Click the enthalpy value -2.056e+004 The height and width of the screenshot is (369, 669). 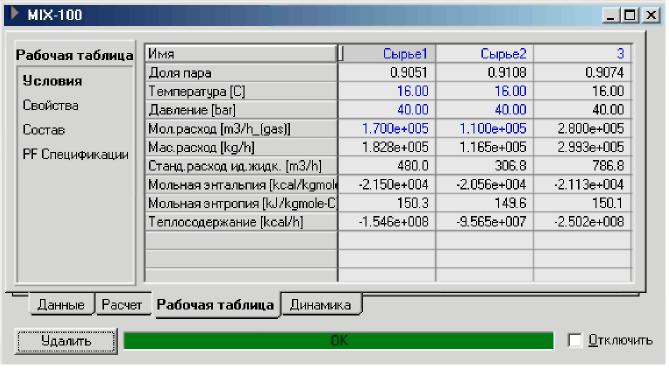tap(485, 185)
